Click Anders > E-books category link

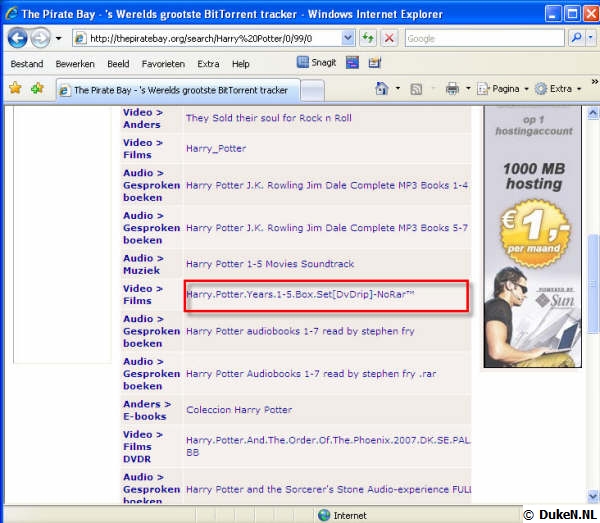pyautogui.click(x=147, y=410)
